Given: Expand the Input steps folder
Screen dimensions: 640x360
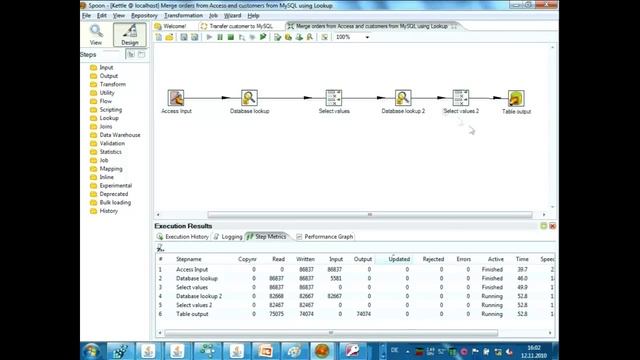Looking at the screenshot, I should coord(102,67).
